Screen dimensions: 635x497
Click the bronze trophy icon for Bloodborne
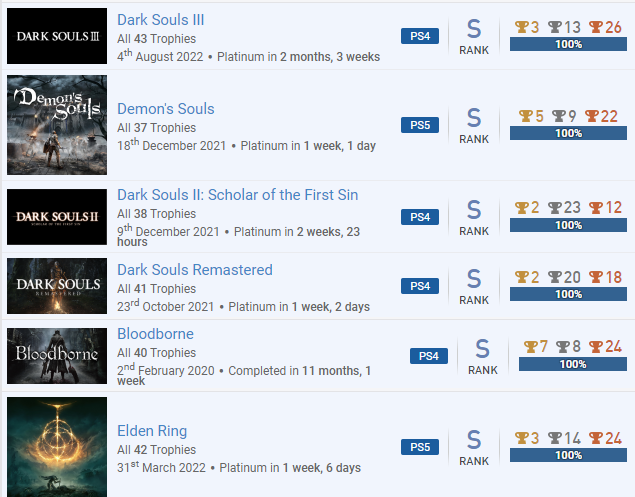(x=596, y=347)
